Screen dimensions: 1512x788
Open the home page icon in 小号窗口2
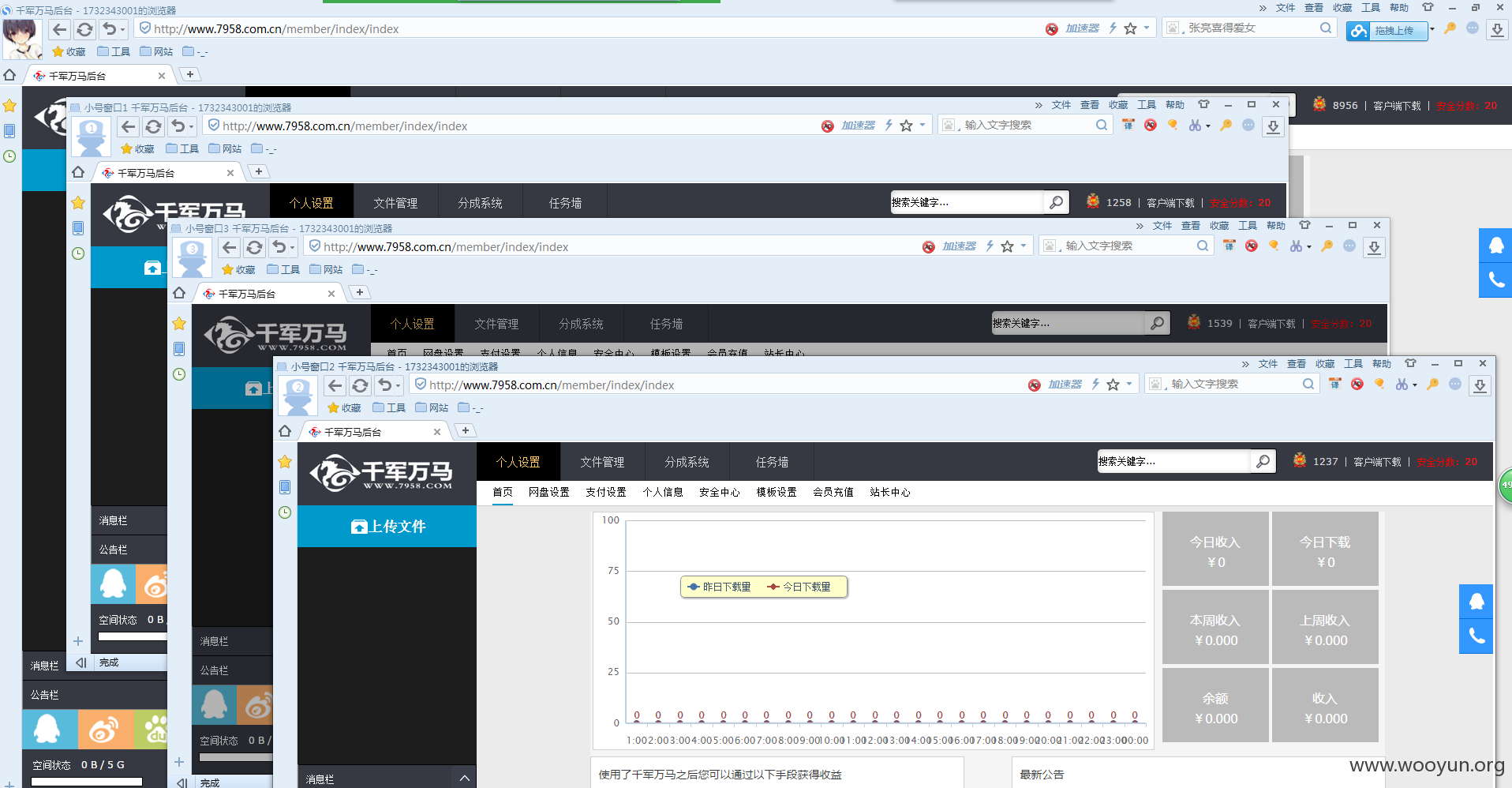[285, 431]
